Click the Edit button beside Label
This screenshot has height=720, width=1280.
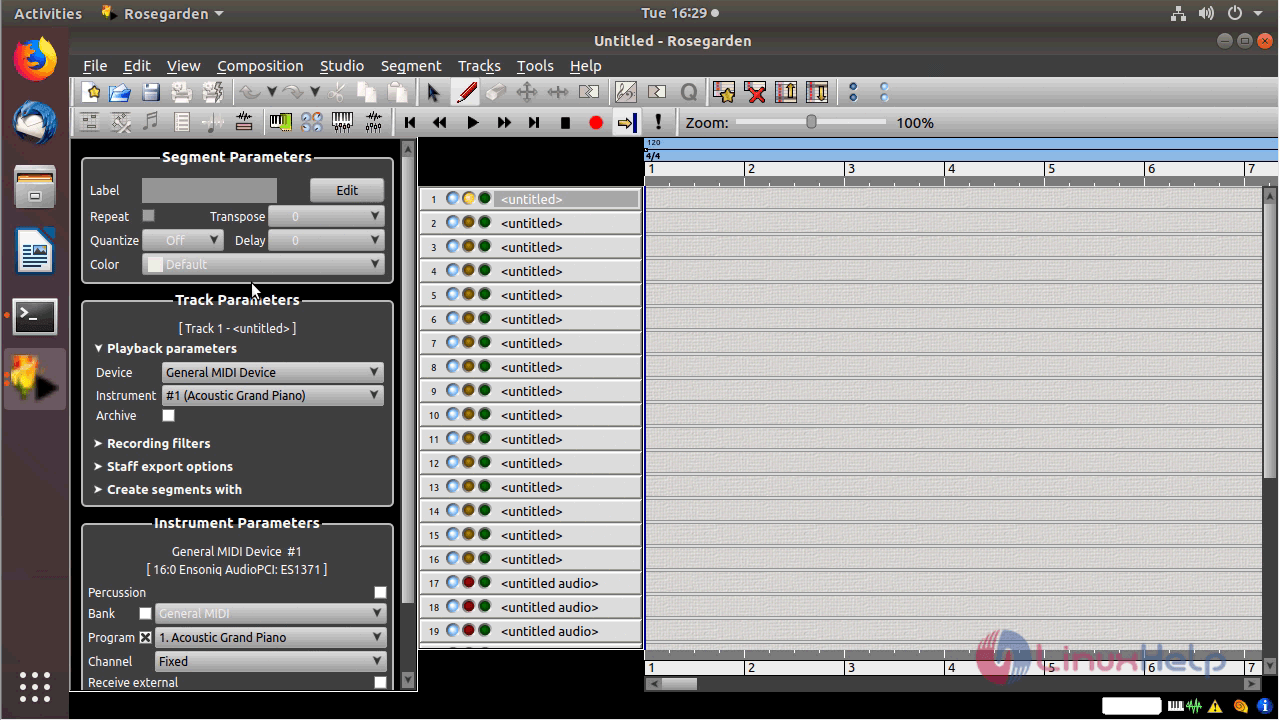pyautogui.click(x=347, y=190)
